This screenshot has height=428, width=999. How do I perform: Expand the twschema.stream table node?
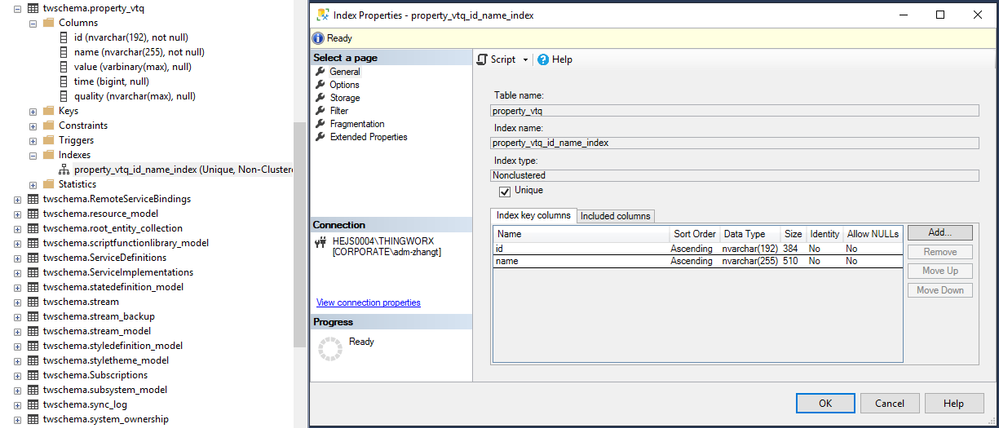(17, 301)
